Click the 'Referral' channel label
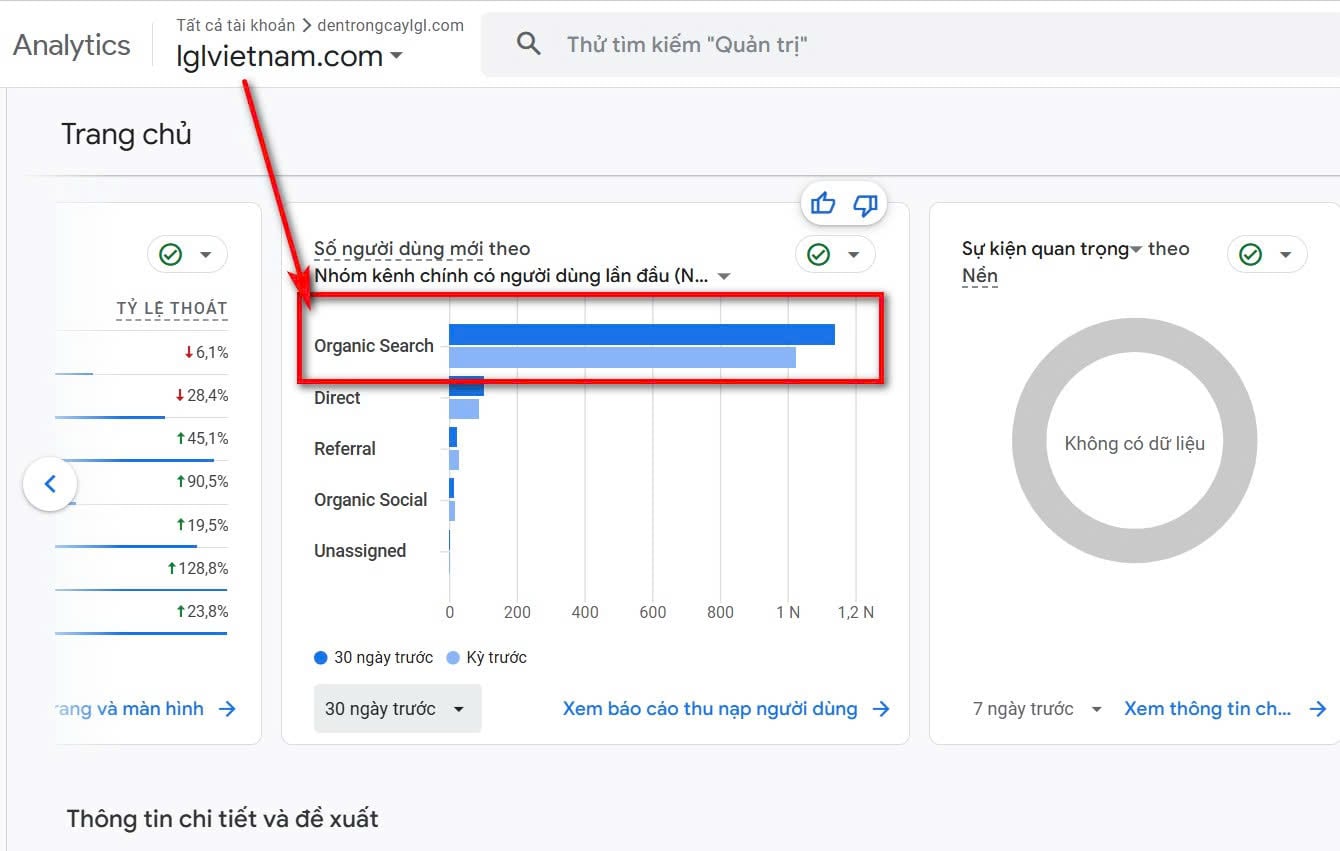This screenshot has width=1340, height=851. click(345, 449)
